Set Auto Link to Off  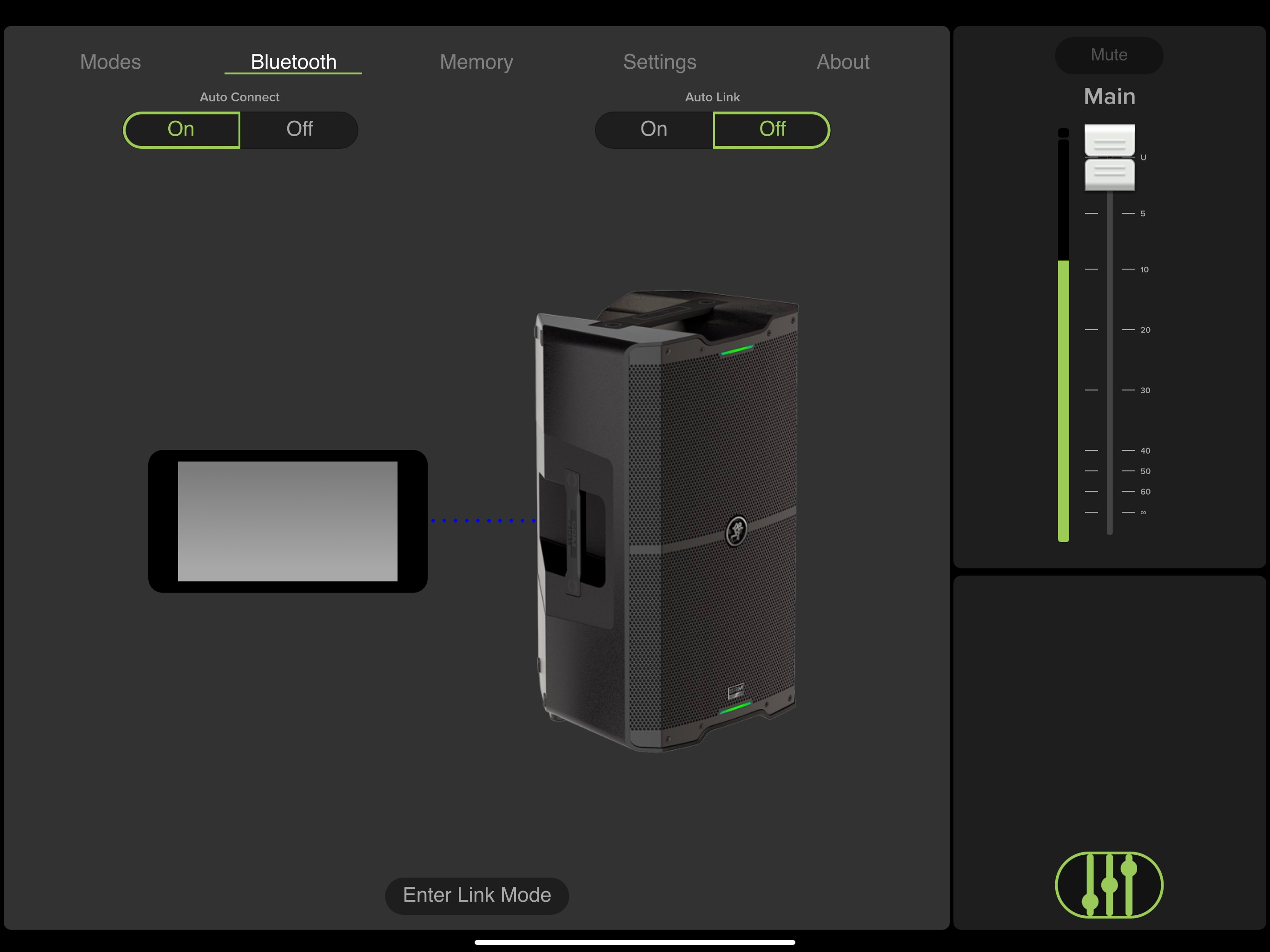click(772, 130)
